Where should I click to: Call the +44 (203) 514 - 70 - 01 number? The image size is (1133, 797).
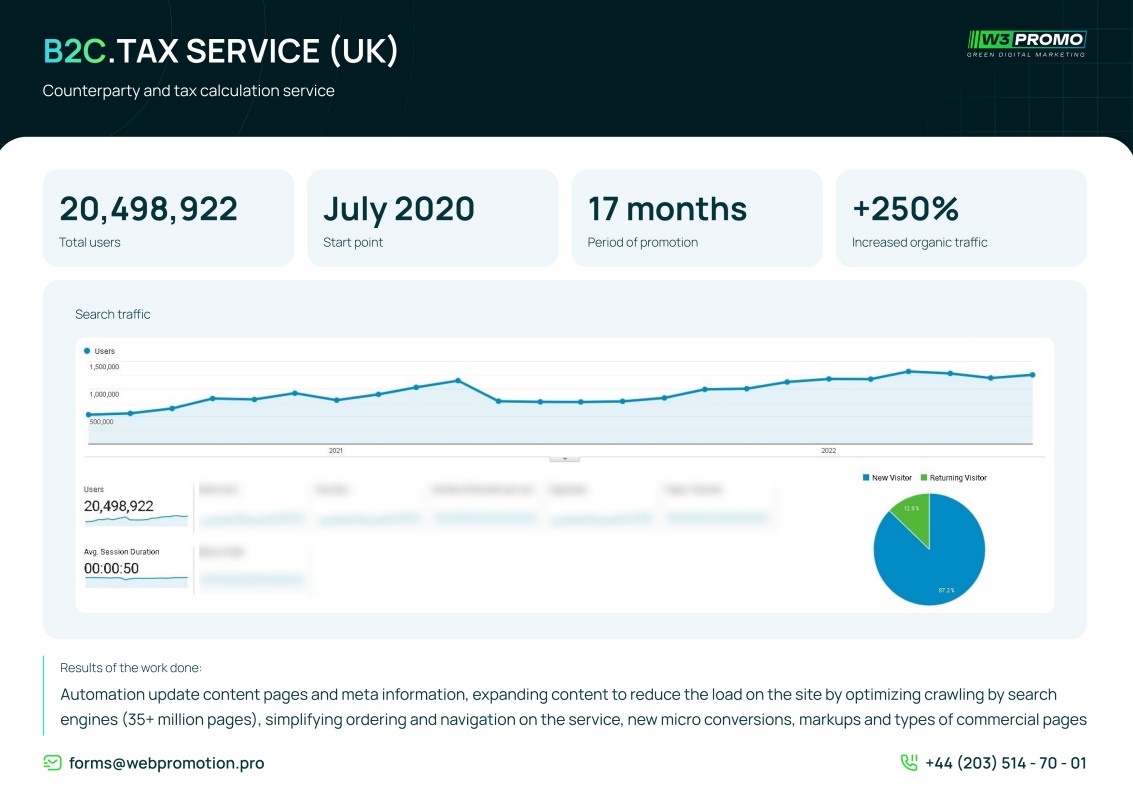pyautogui.click(x=1005, y=763)
